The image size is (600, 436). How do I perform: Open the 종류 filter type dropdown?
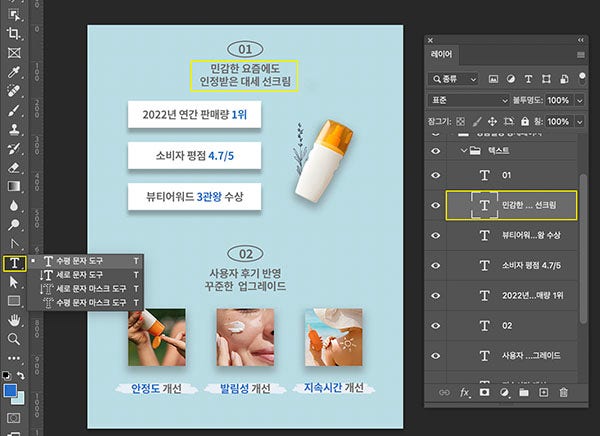[454, 79]
